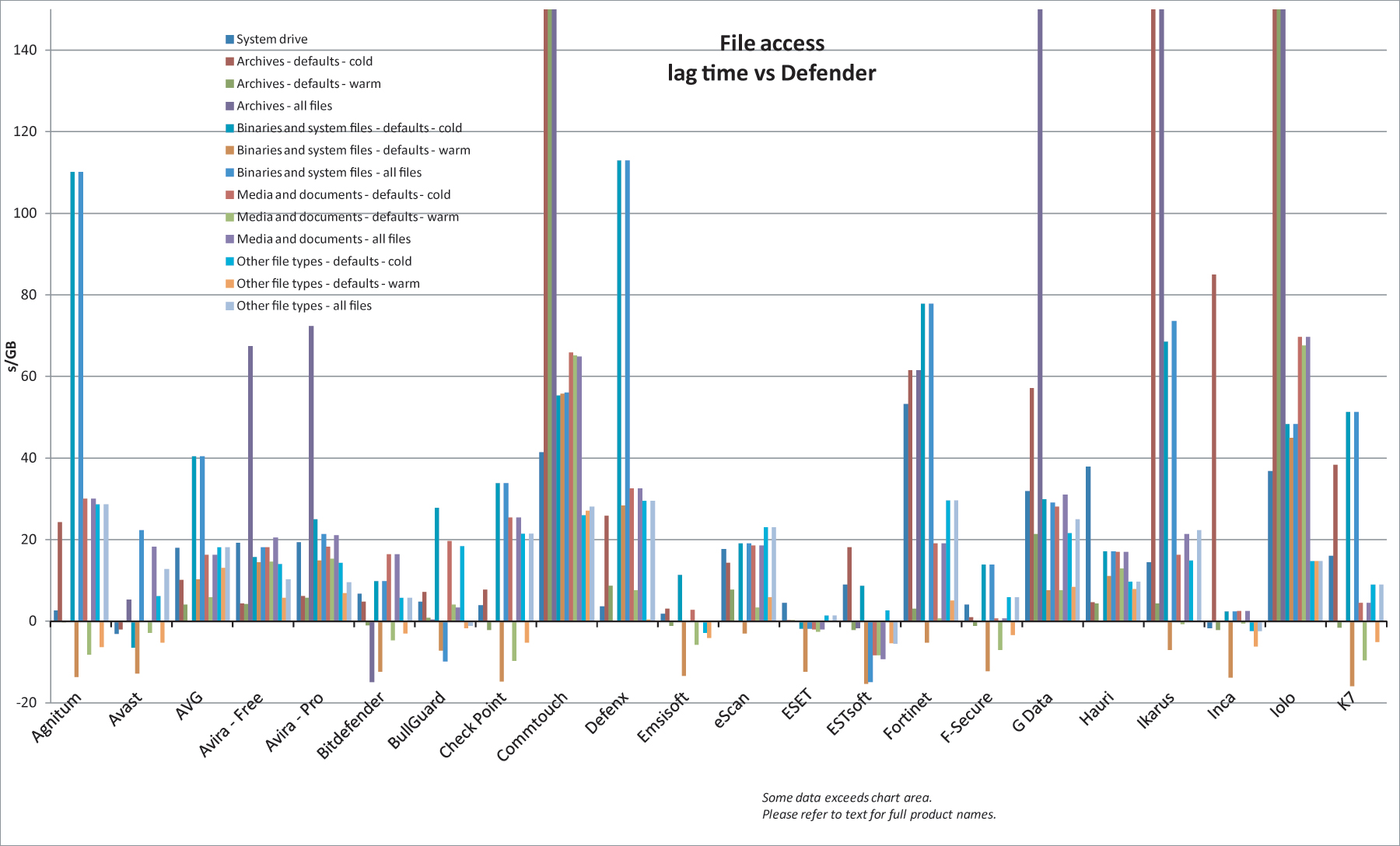Screen dimensions: 1400x846
Task: Click the 100 y-axis value
Action: point(25,213)
